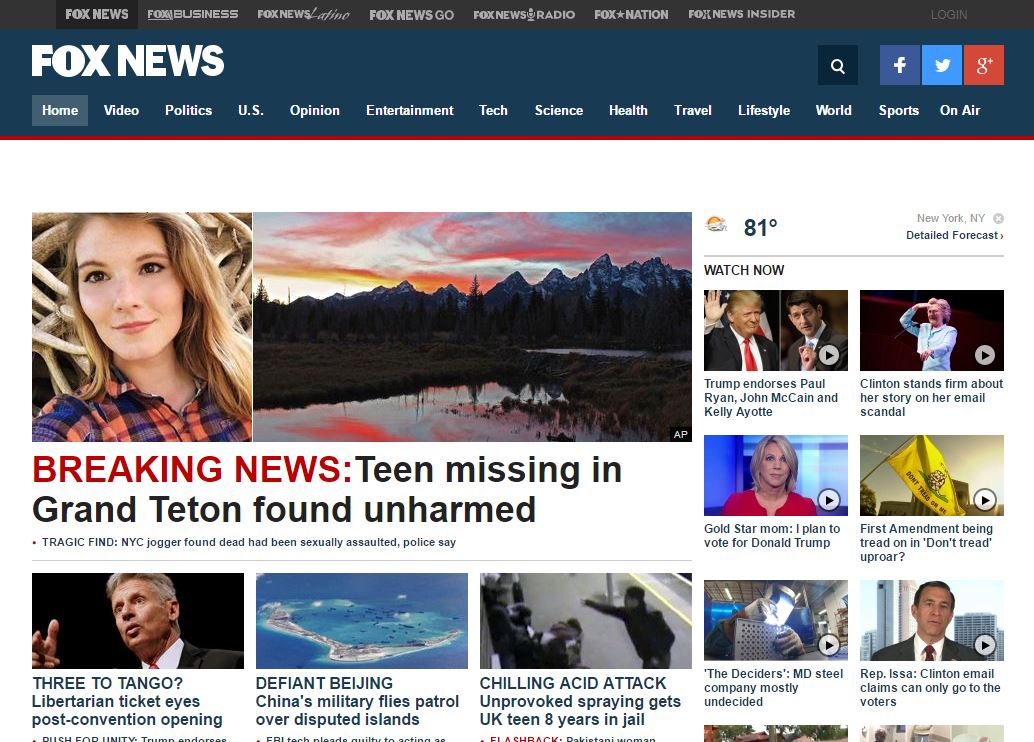Open Clinton stands firm caption link
This screenshot has width=1034, height=742.
click(x=931, y=398)
